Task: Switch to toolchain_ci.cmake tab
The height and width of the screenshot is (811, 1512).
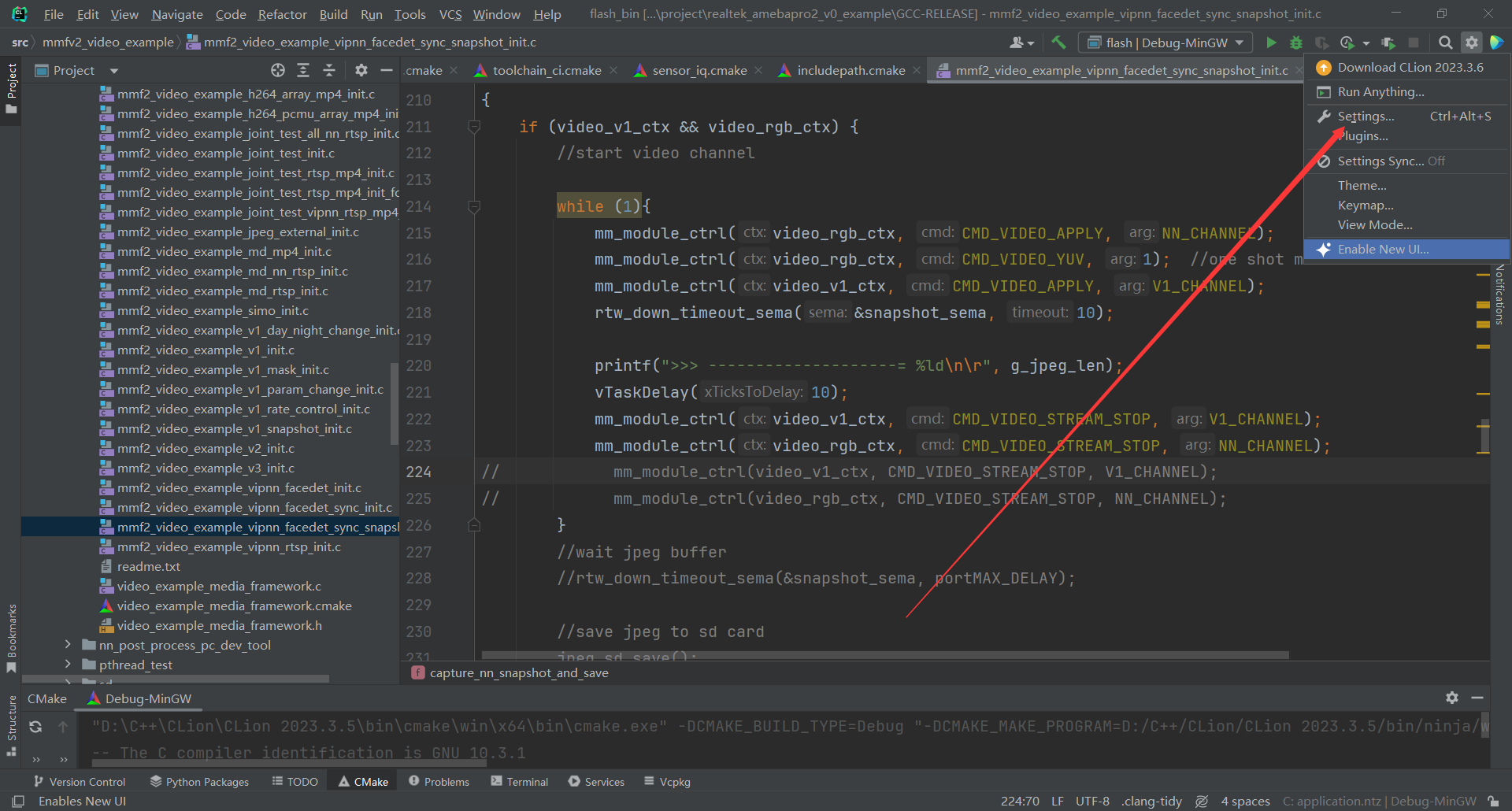Action: (547, 70)
